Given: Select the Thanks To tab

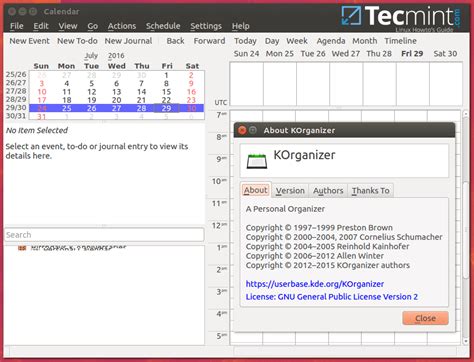Looking at the screenshot, I should point(370,191).
